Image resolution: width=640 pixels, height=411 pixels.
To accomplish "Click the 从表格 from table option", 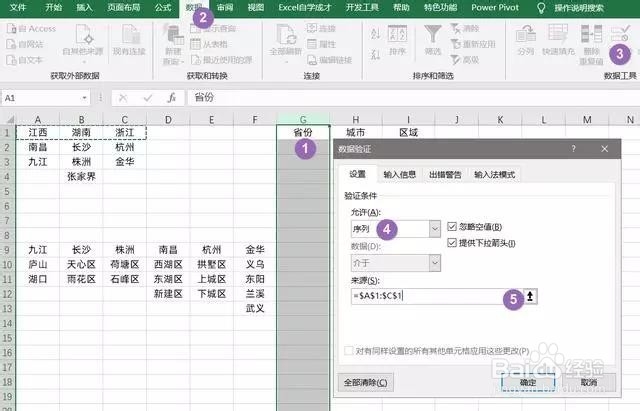I will (x=209, y=44).
